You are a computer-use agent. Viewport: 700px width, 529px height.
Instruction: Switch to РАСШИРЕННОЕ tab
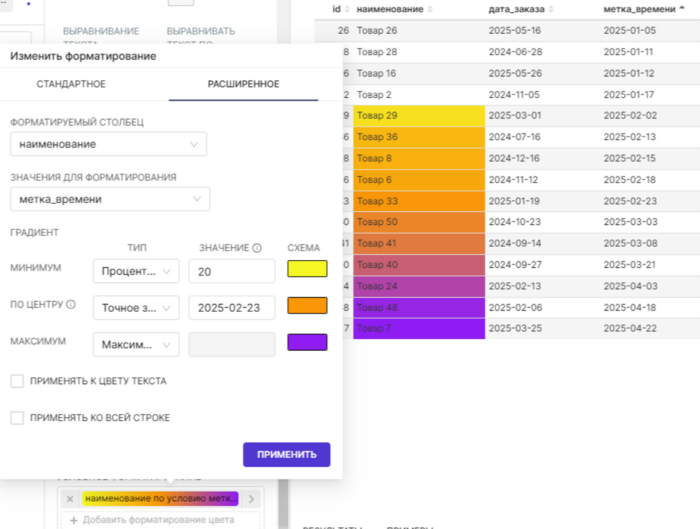coord(243,84)
